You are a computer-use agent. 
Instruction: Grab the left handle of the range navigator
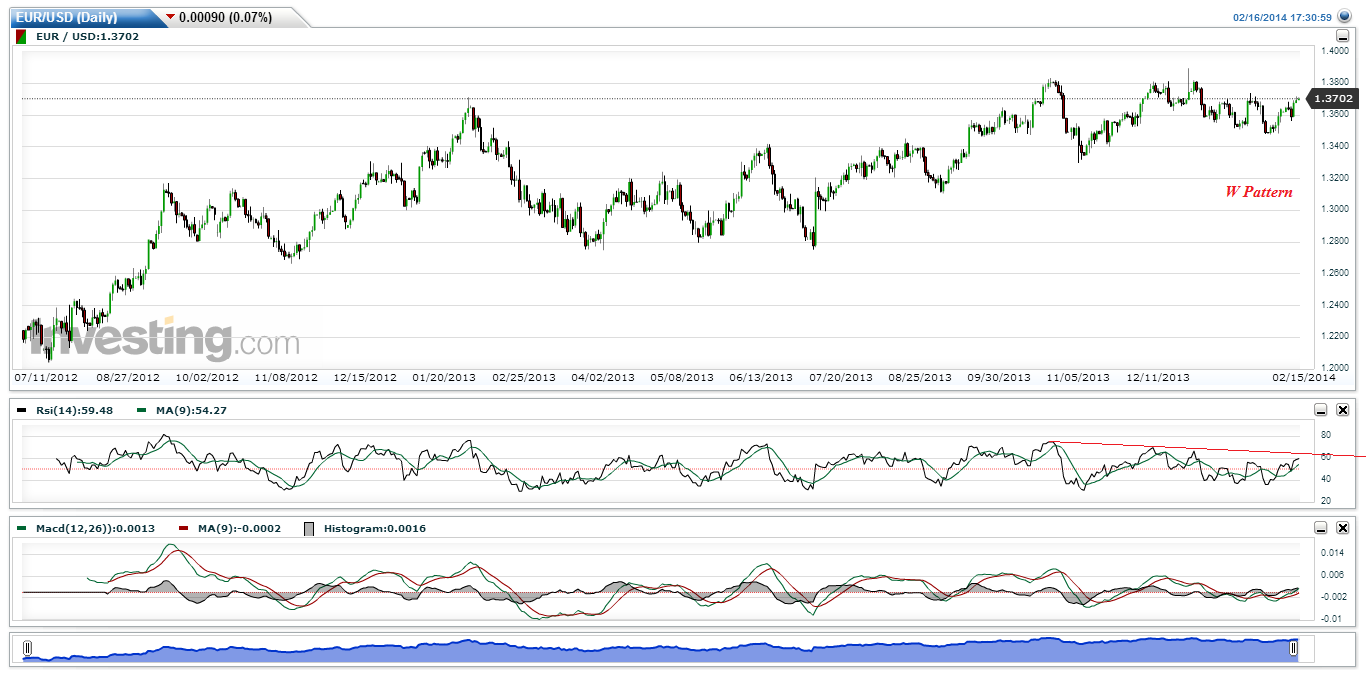click(x=27, y=649)
